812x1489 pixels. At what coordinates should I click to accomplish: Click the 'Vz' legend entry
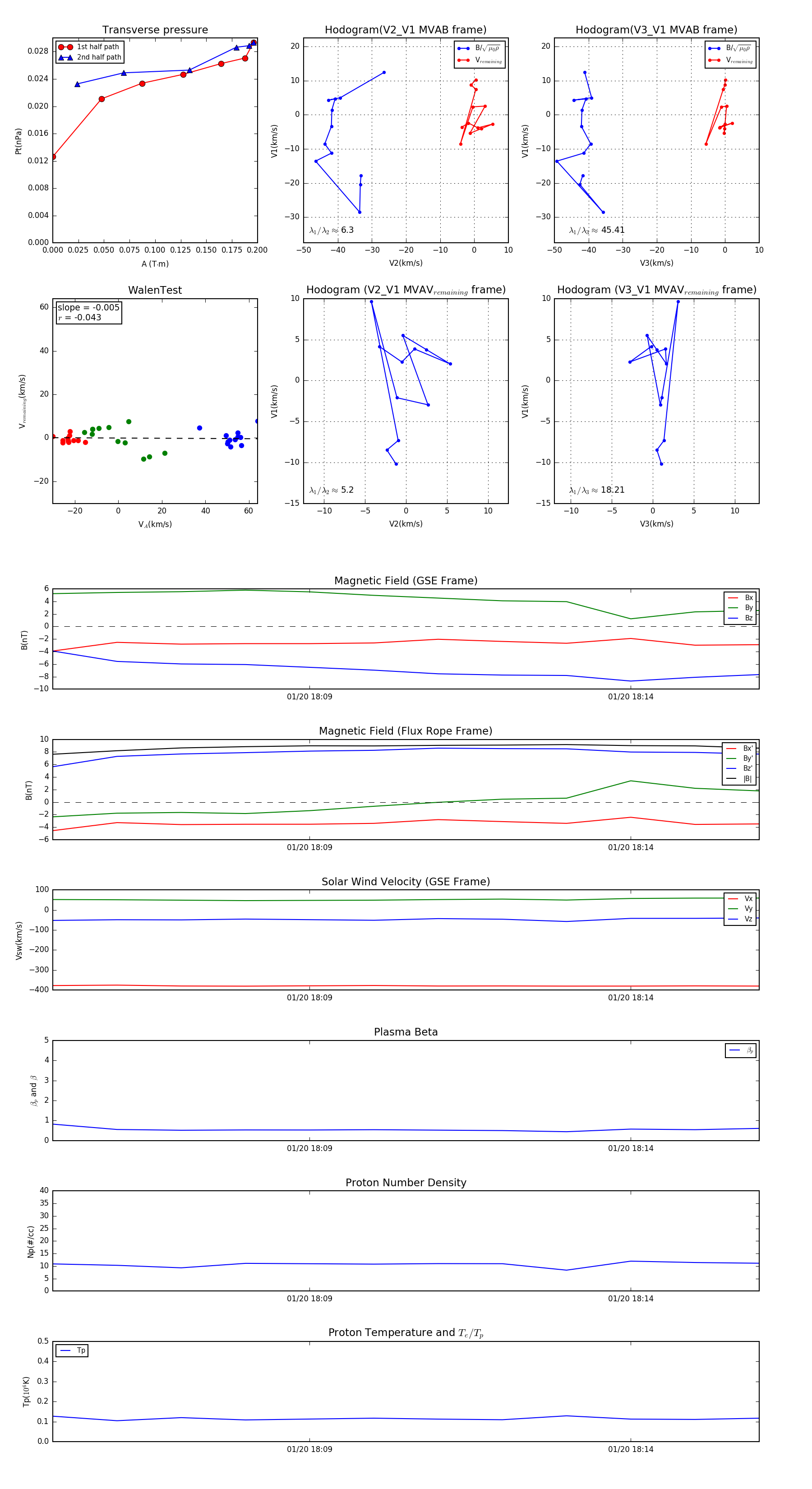[x=740, y=919]
